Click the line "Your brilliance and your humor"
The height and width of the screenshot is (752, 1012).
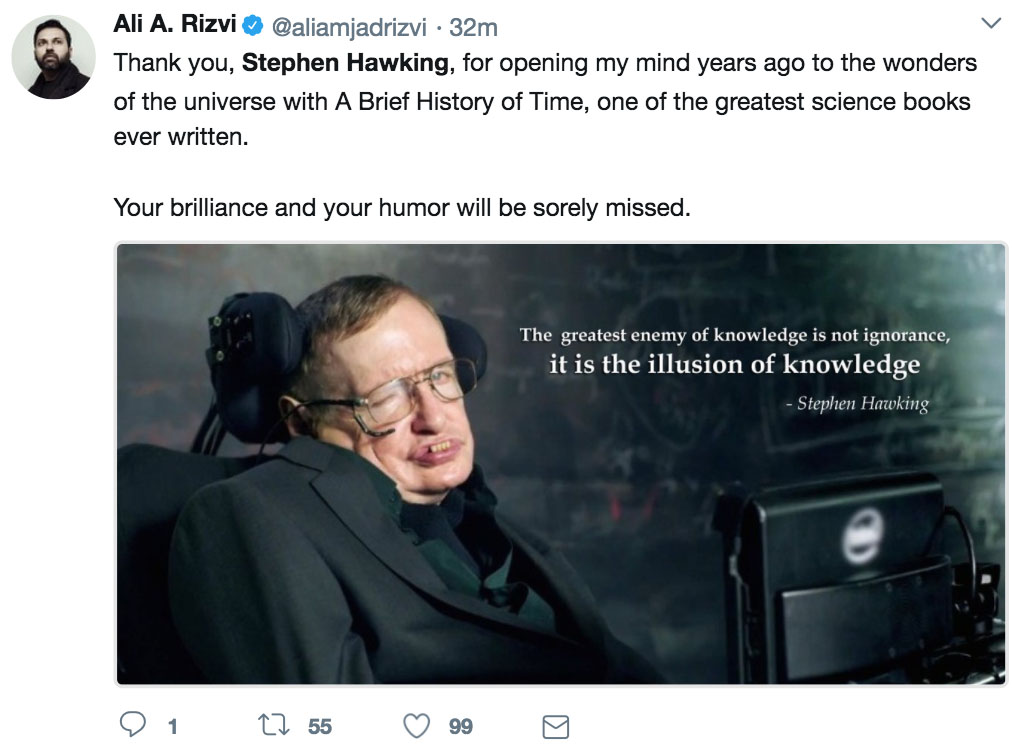click(401, 208)
